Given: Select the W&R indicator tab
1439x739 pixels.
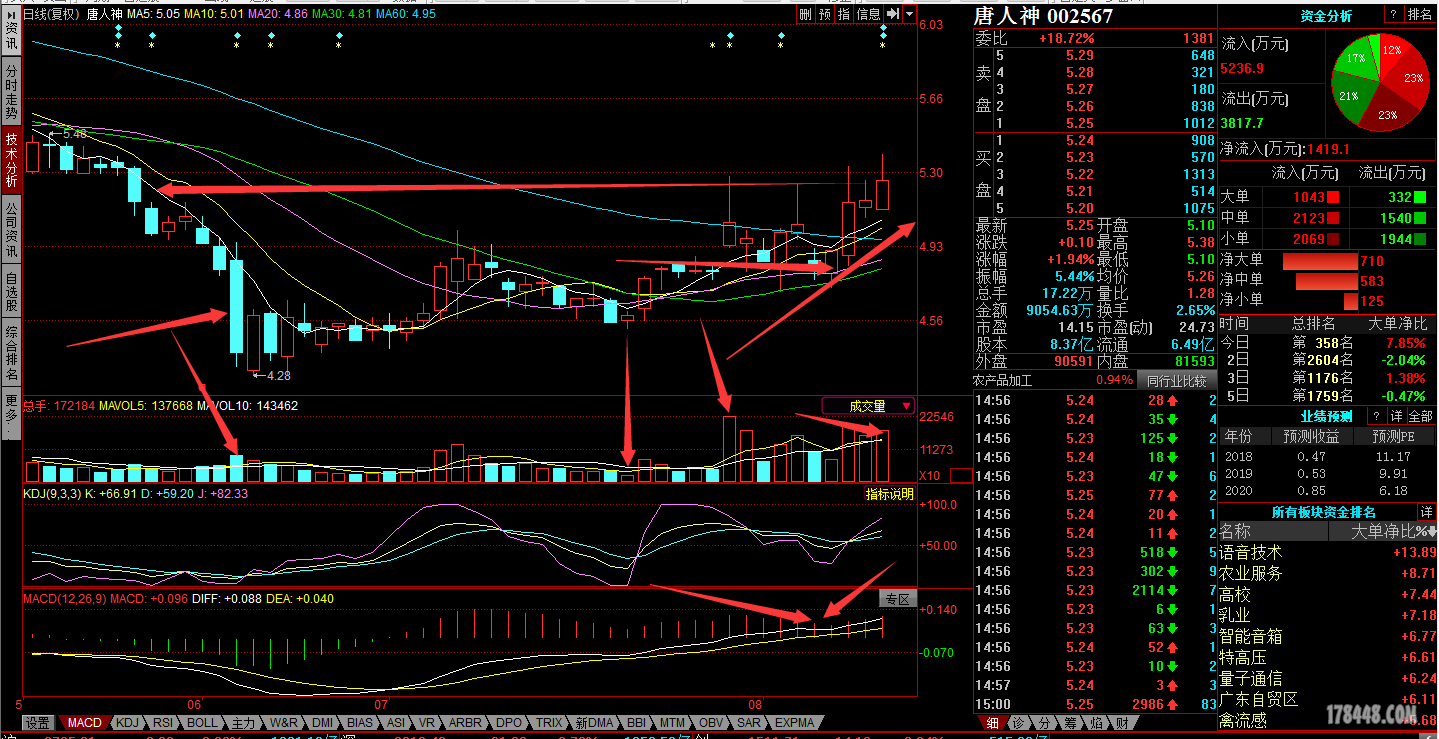Looking at the screenshot, I should tap(284, 722).
